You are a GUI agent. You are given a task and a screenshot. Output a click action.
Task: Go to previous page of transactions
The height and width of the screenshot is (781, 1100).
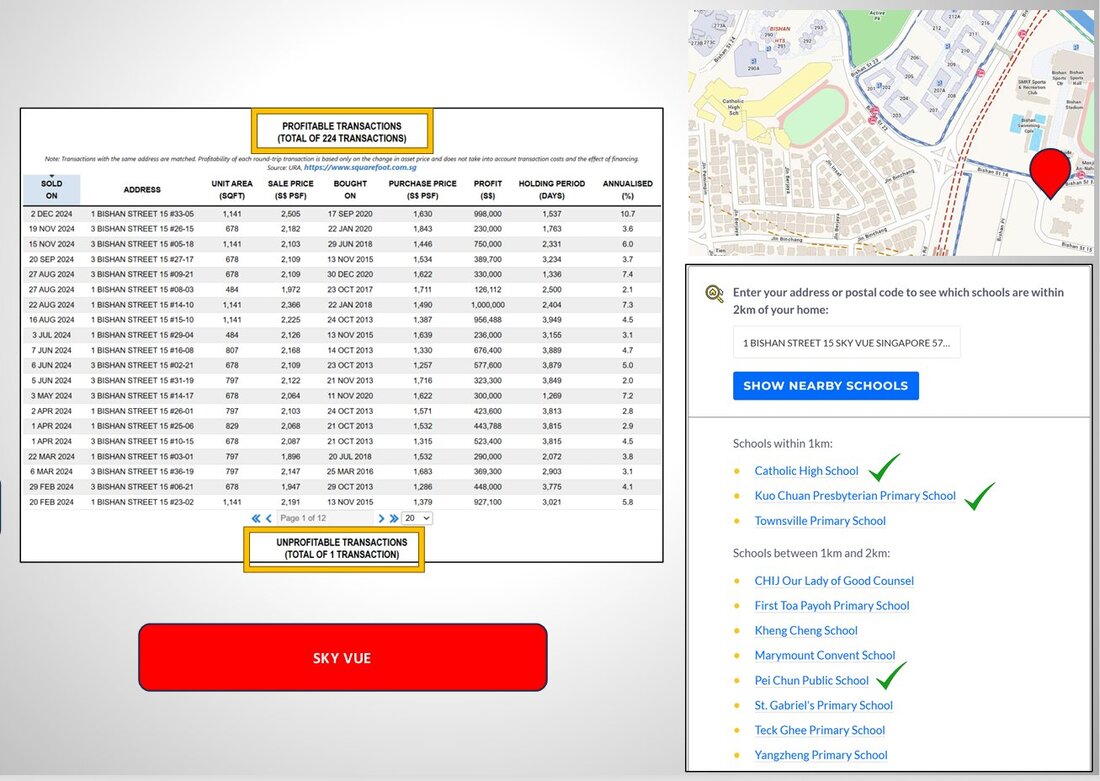pos(269,519)
